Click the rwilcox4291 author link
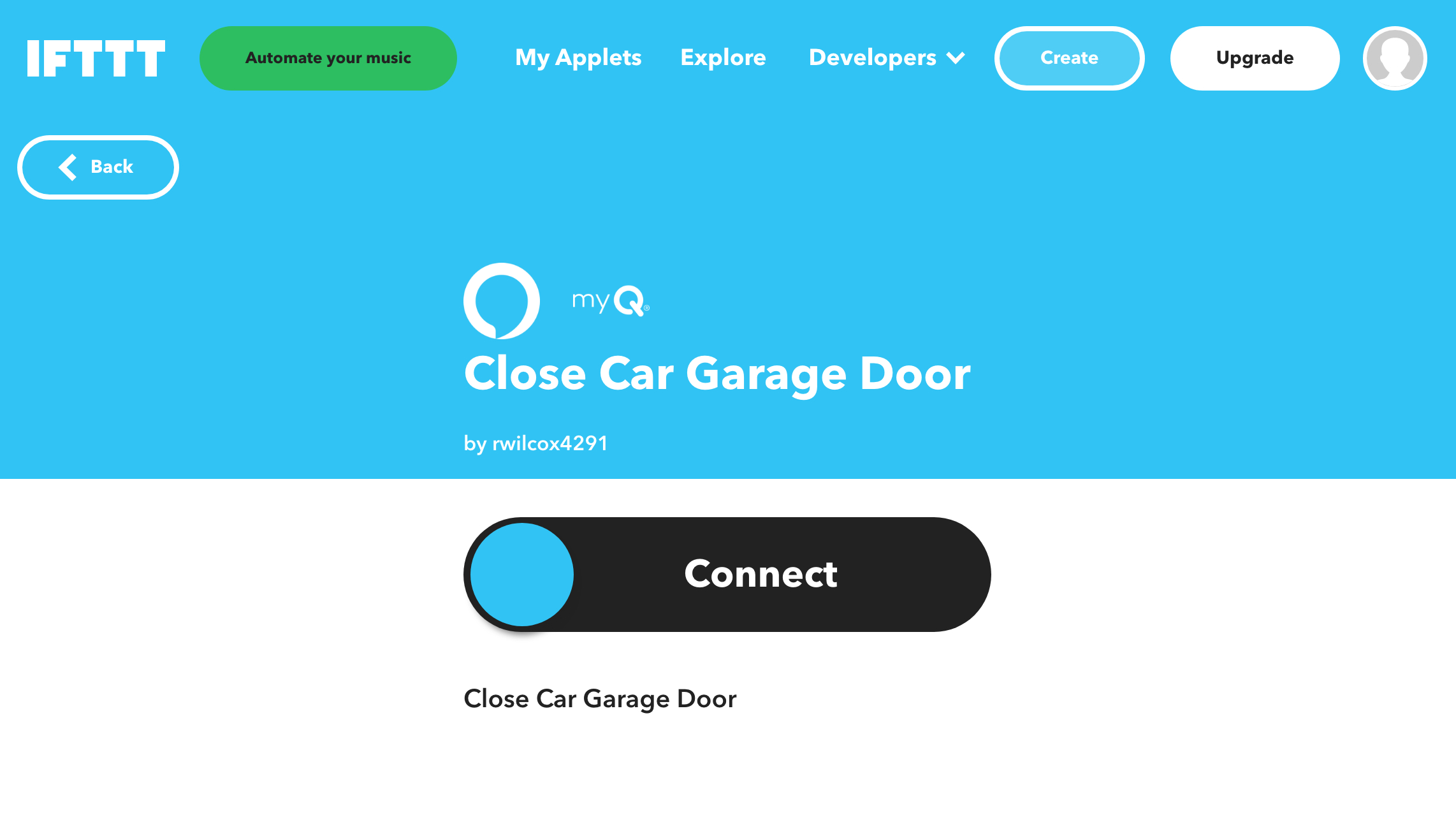This screenshot has width=1456, height=829. pyautogui.click(x=550, y=443)
